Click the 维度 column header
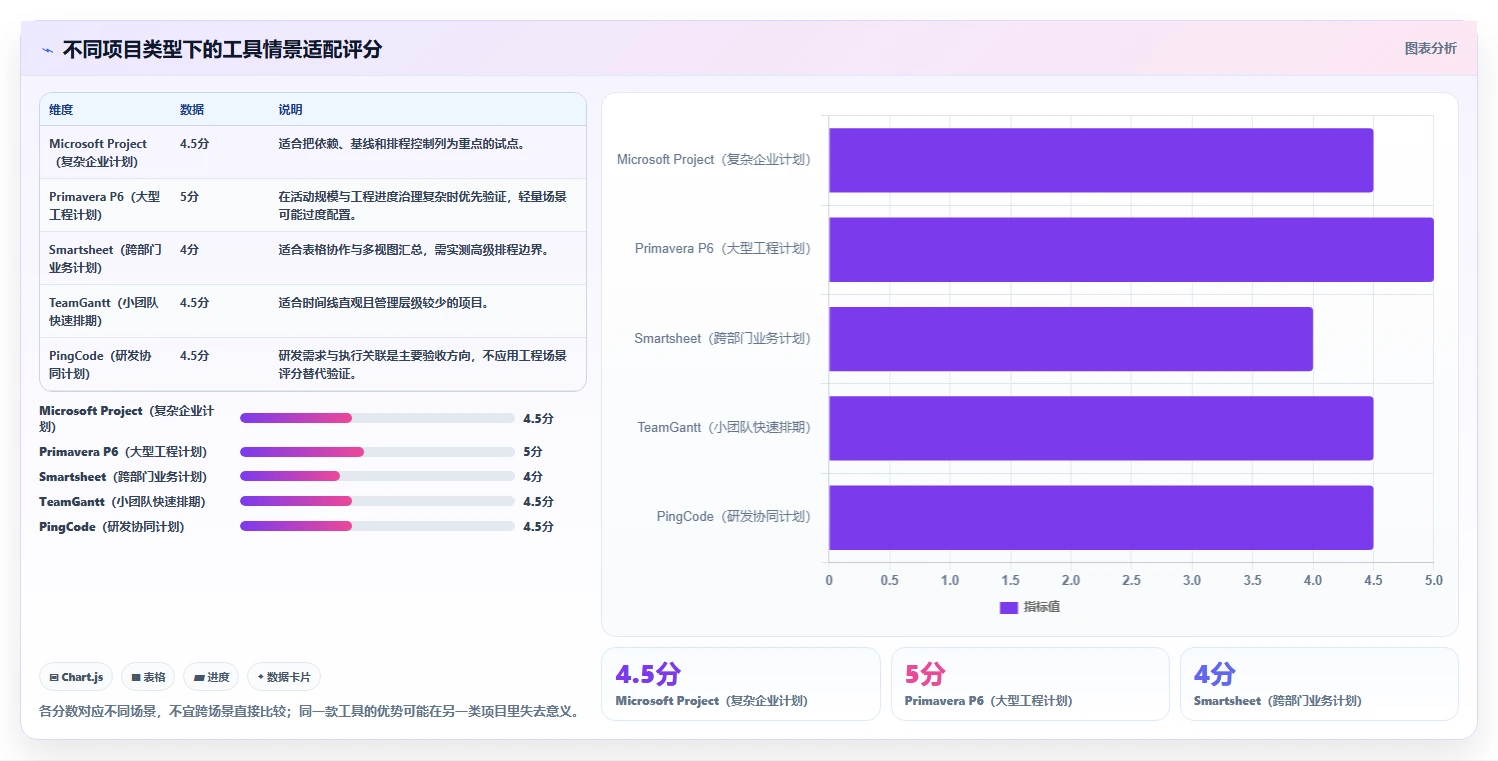The width and height of the screenshot is (1498, 761). point(61,110)
